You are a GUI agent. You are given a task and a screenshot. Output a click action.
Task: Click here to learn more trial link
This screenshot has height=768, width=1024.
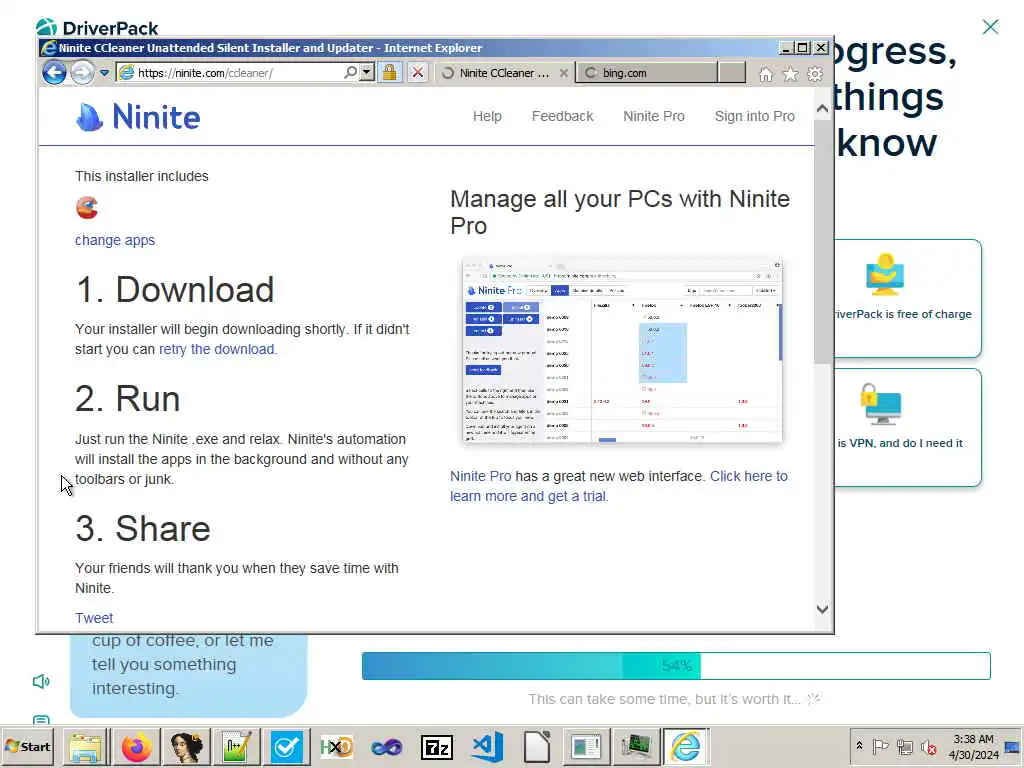click(x=618, y=486)
